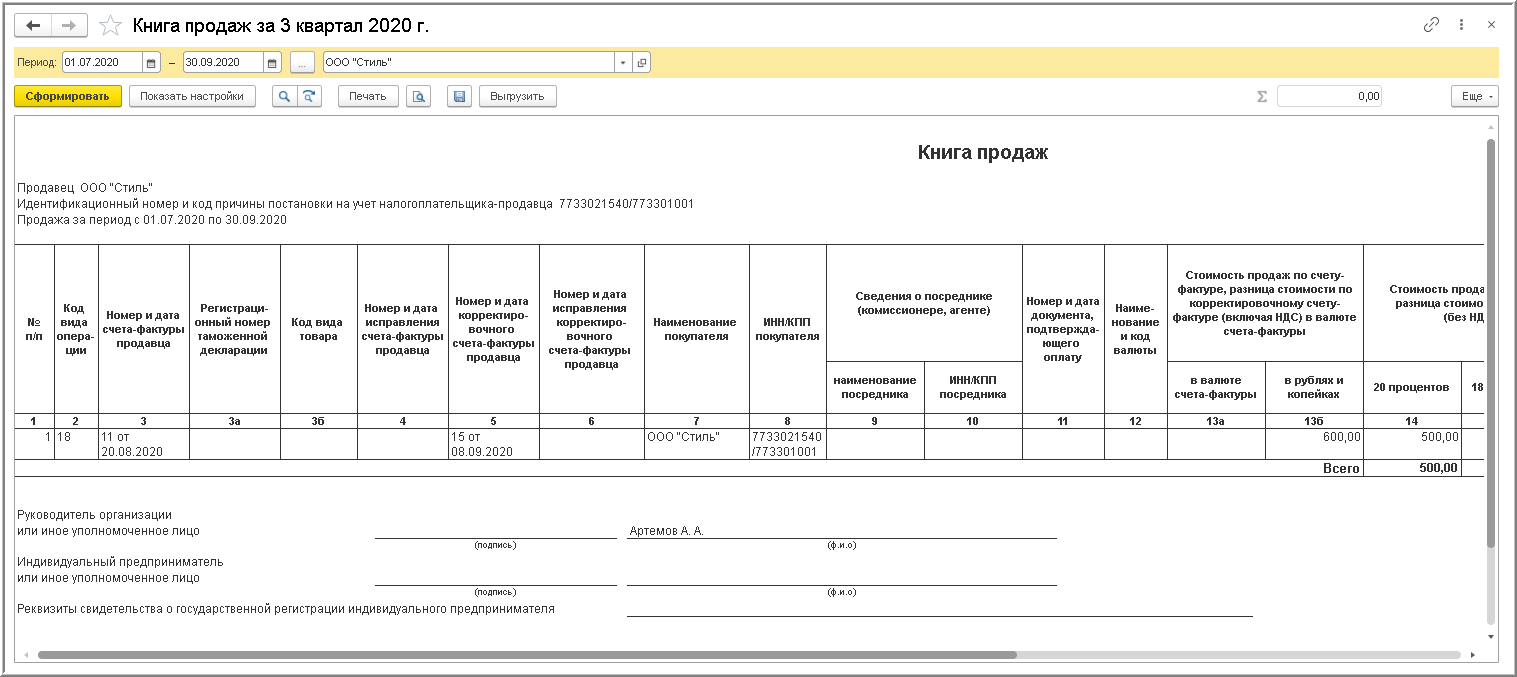Image resolution: width=1517 pixels, height=677 pixels.
Task: Select the Всего label cell
Action: (1341, 468)
